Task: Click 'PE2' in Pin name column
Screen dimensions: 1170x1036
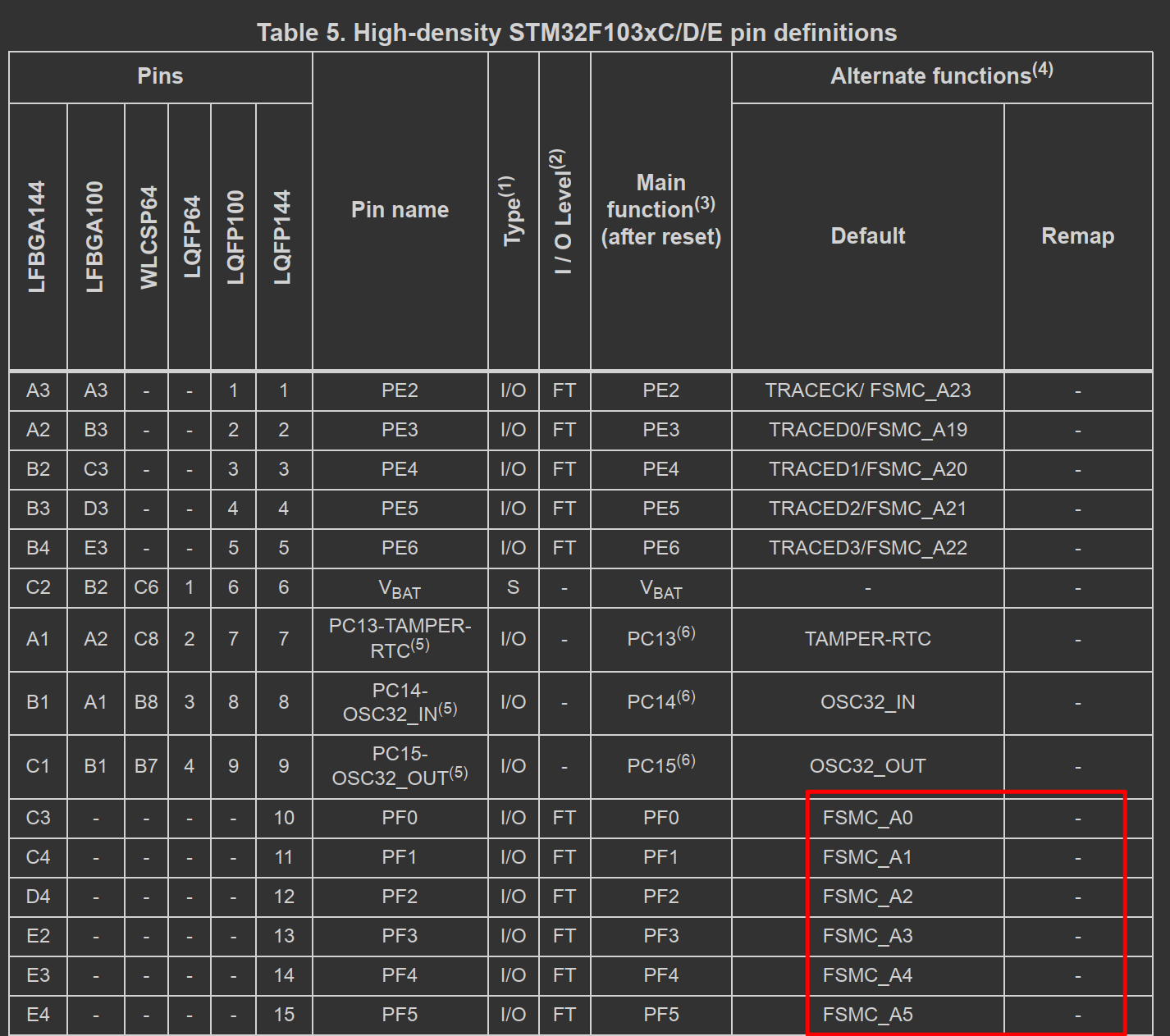Action: click(400, 390)
